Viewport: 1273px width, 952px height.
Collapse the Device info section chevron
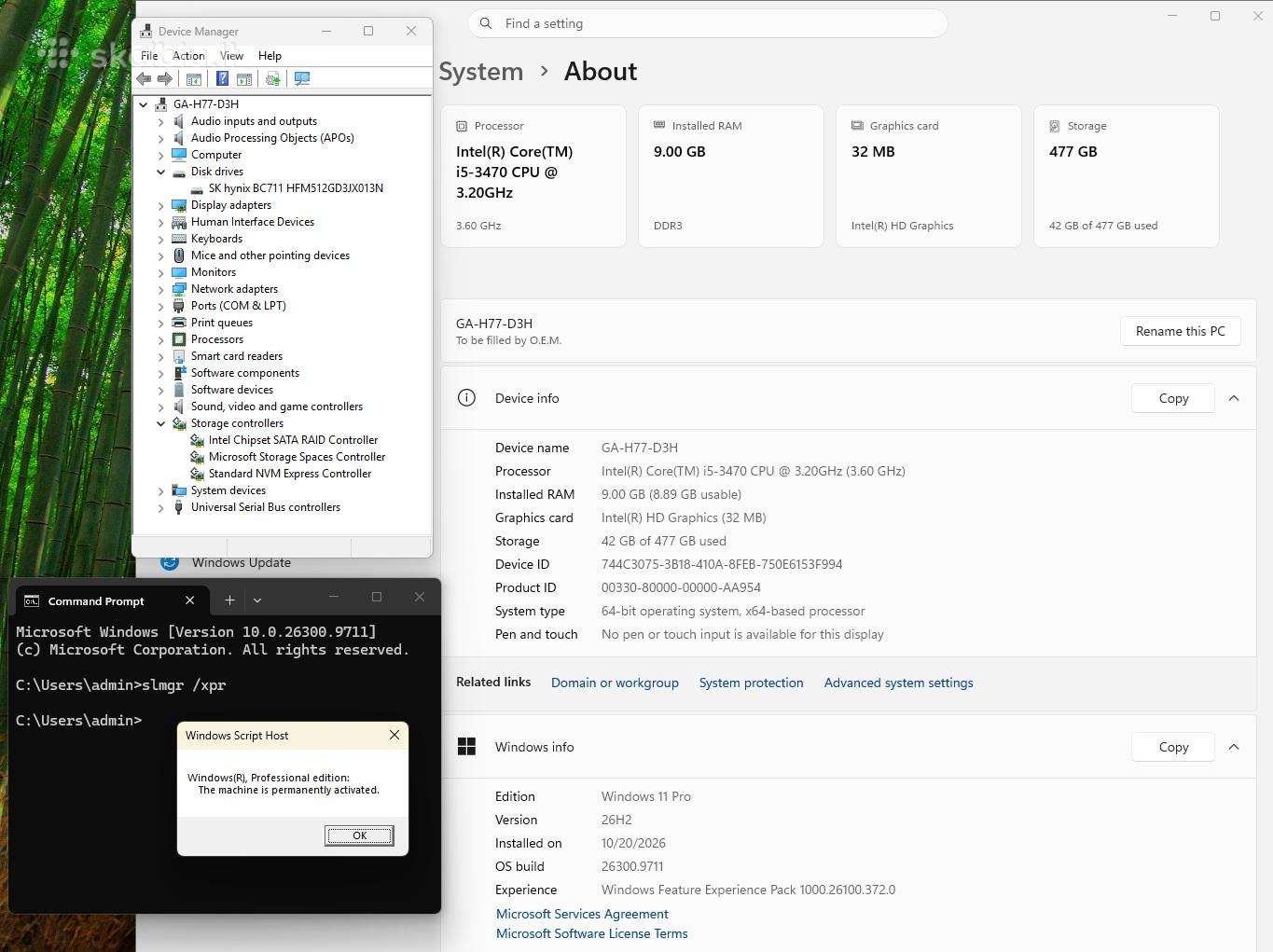[1234, 398]
